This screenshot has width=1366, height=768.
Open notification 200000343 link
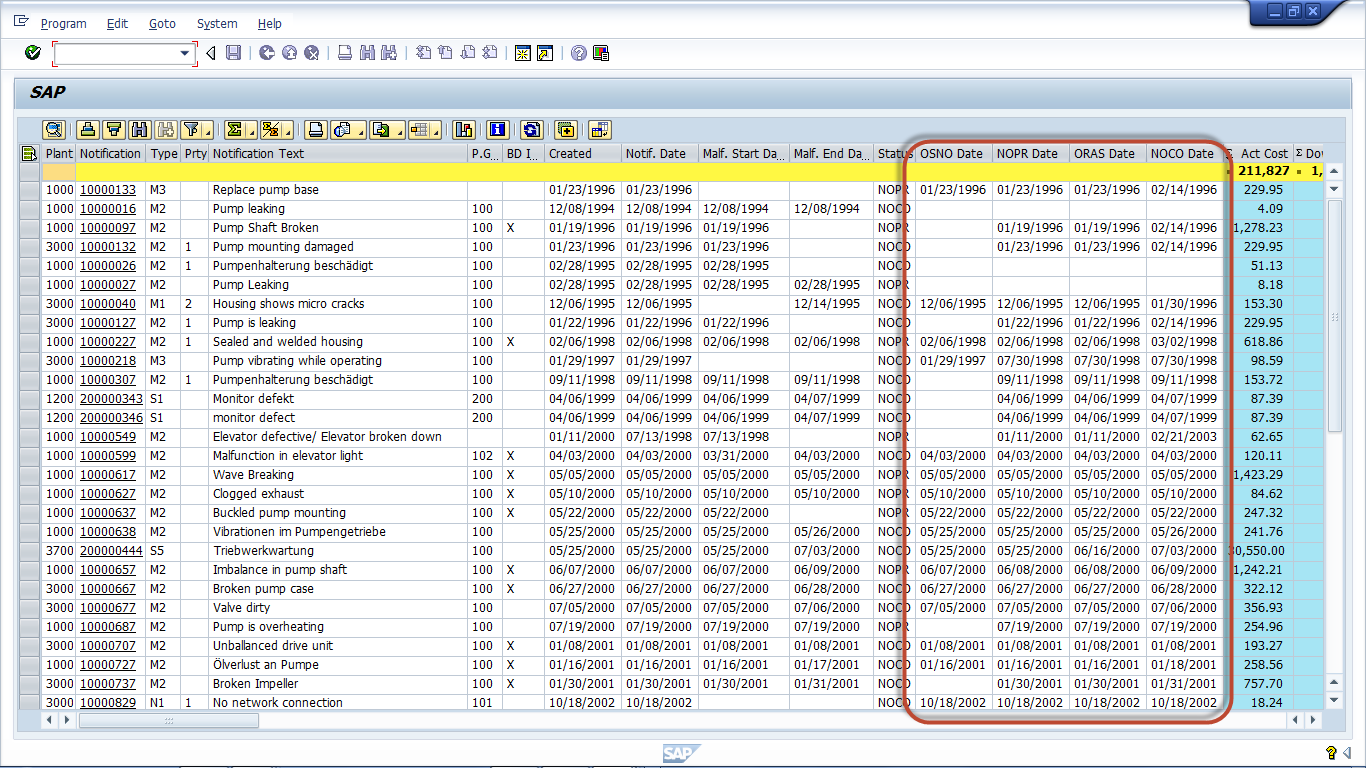[x=111, y=399]
